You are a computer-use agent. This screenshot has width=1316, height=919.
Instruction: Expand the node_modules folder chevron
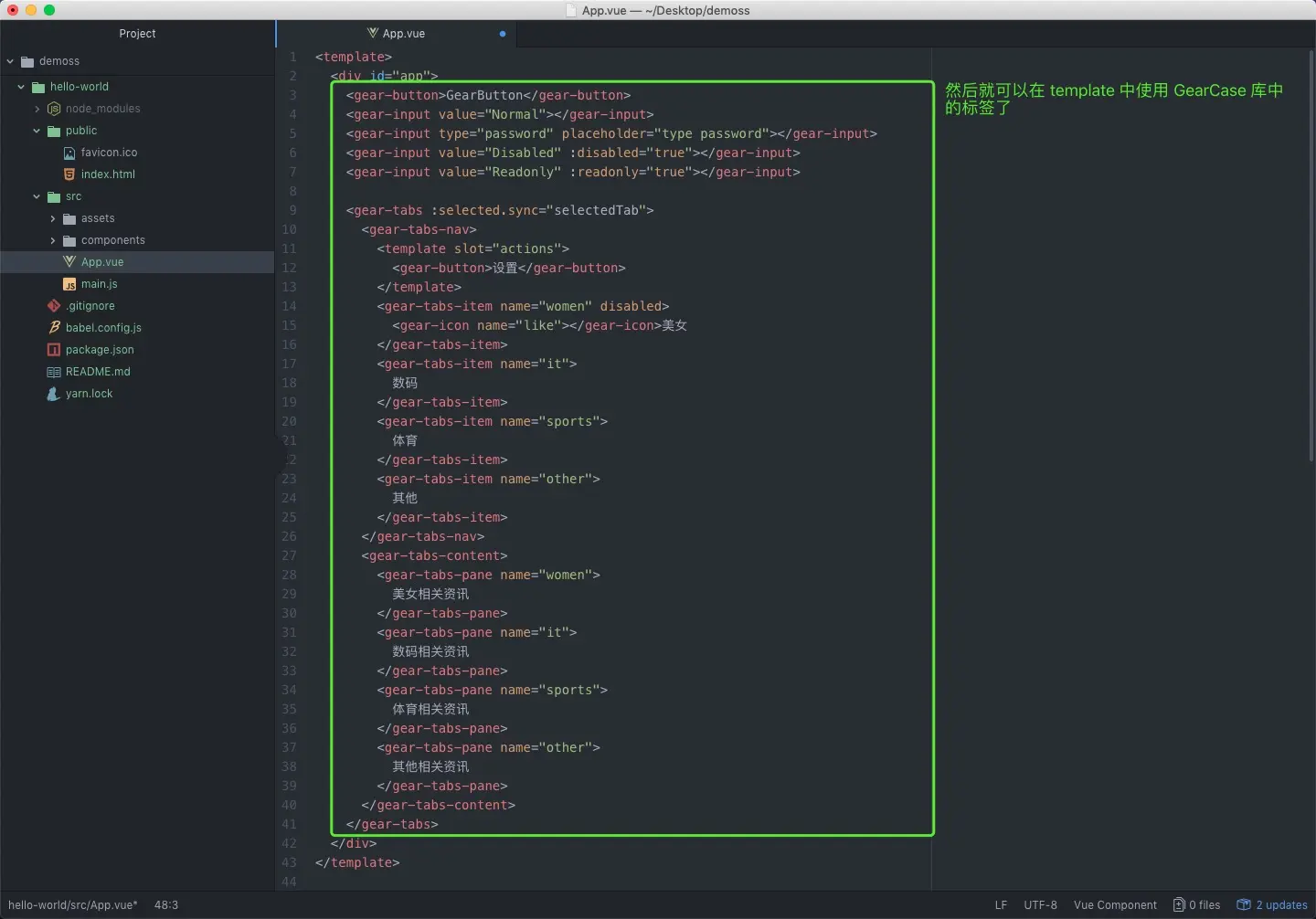tap(37, 109)
